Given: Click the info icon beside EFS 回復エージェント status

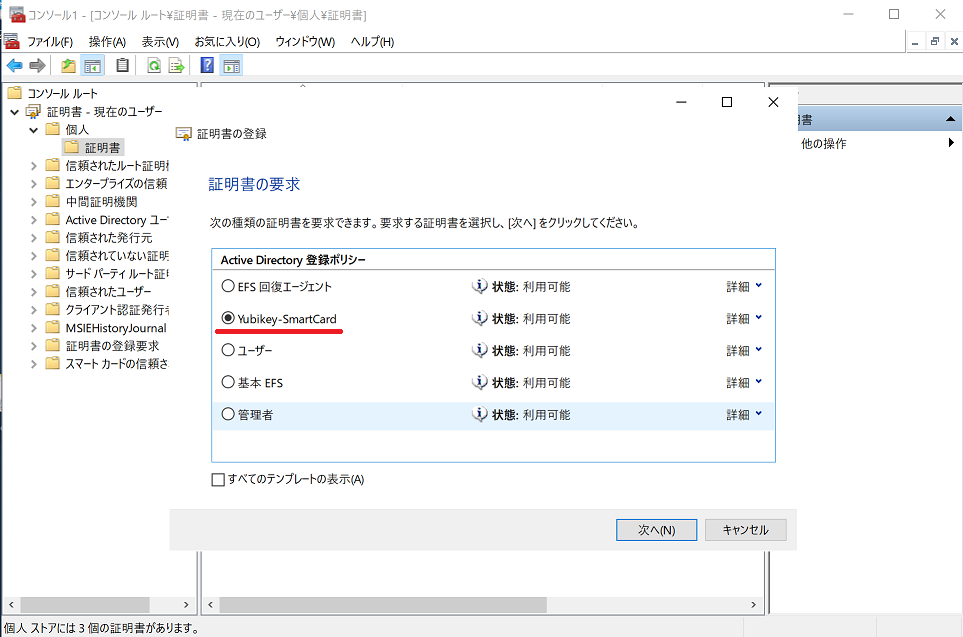Looking at the screenshot, I should pyautogui.click(x=479, y=287).
